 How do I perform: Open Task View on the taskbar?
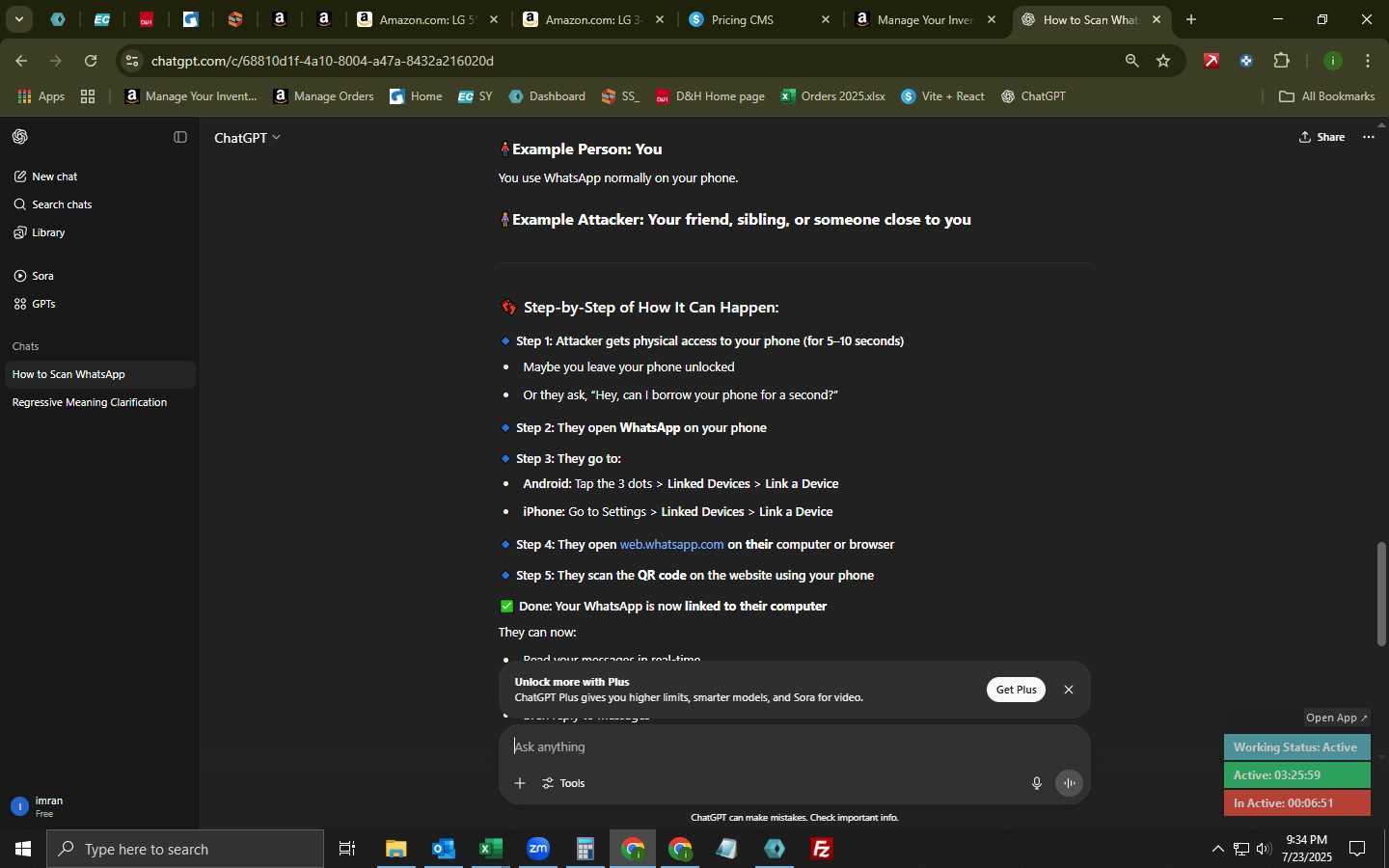[347, 850]
